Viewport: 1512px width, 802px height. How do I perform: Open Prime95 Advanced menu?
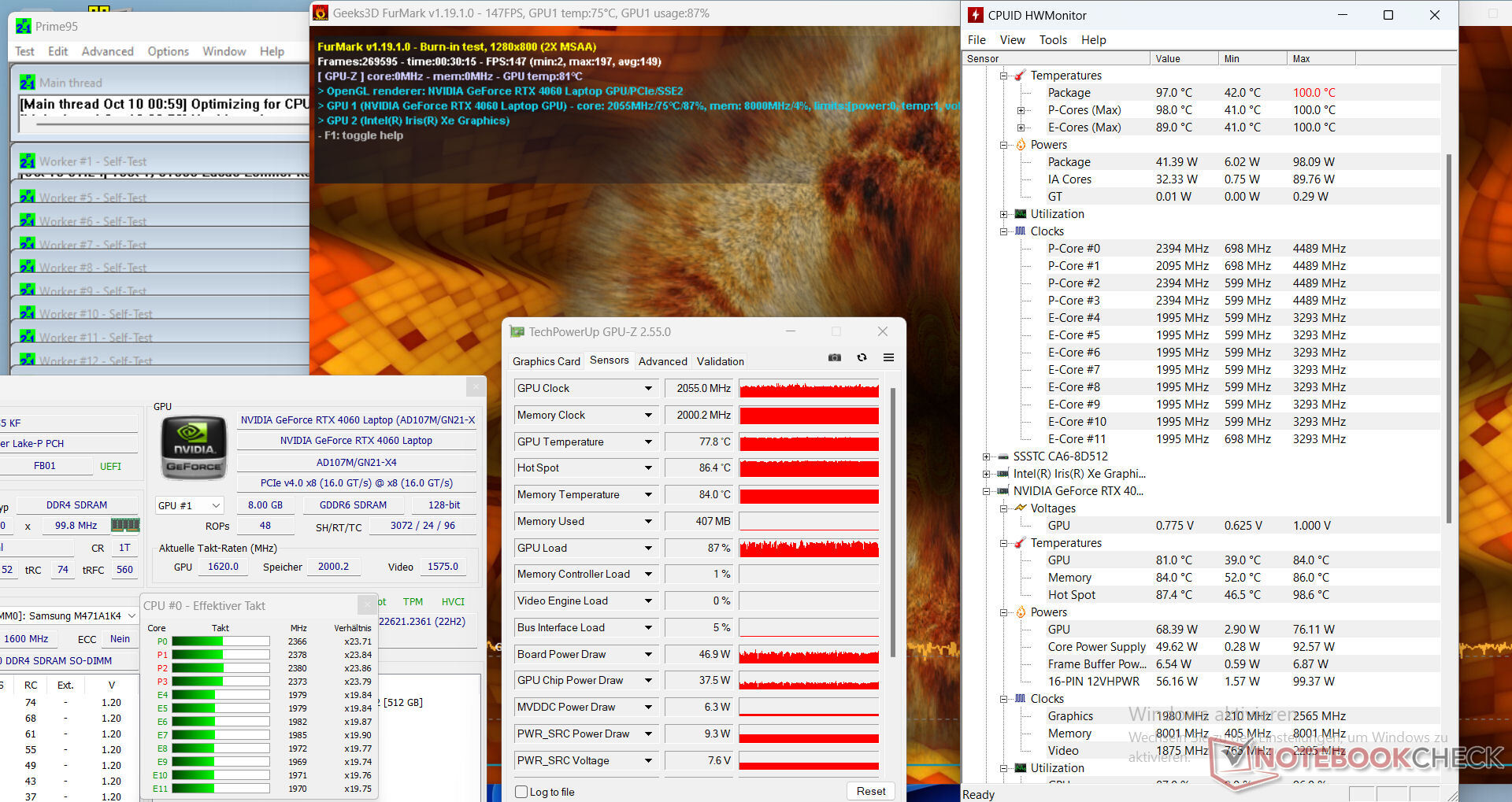tap(108, 51)
